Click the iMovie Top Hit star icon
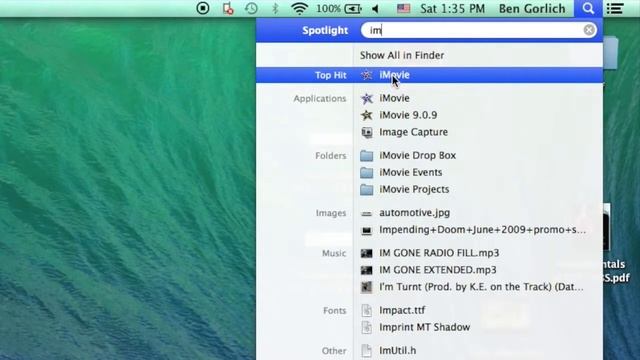640x360 pixels. [367, 75]
